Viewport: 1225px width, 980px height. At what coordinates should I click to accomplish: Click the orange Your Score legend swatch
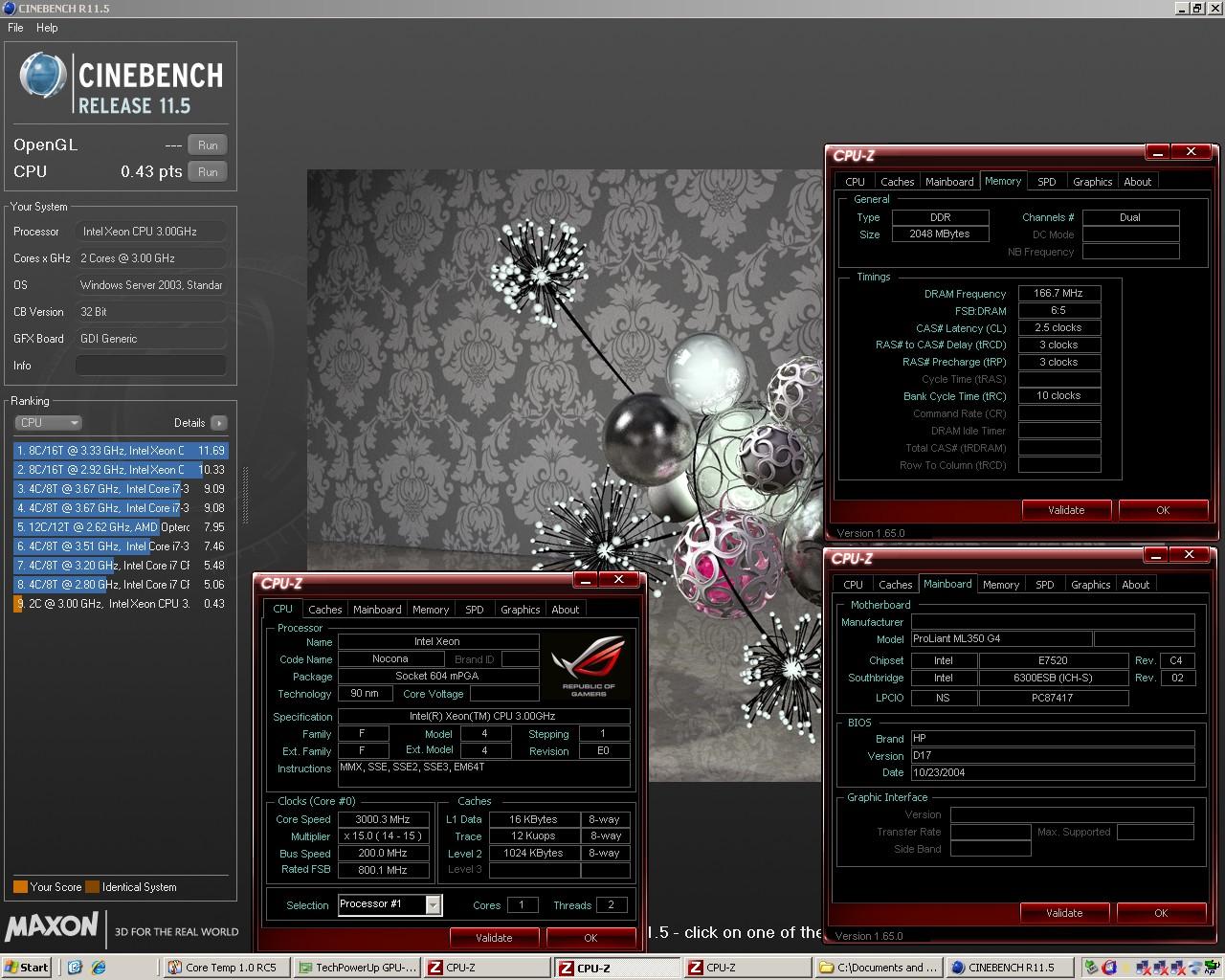tap(20, 887)
